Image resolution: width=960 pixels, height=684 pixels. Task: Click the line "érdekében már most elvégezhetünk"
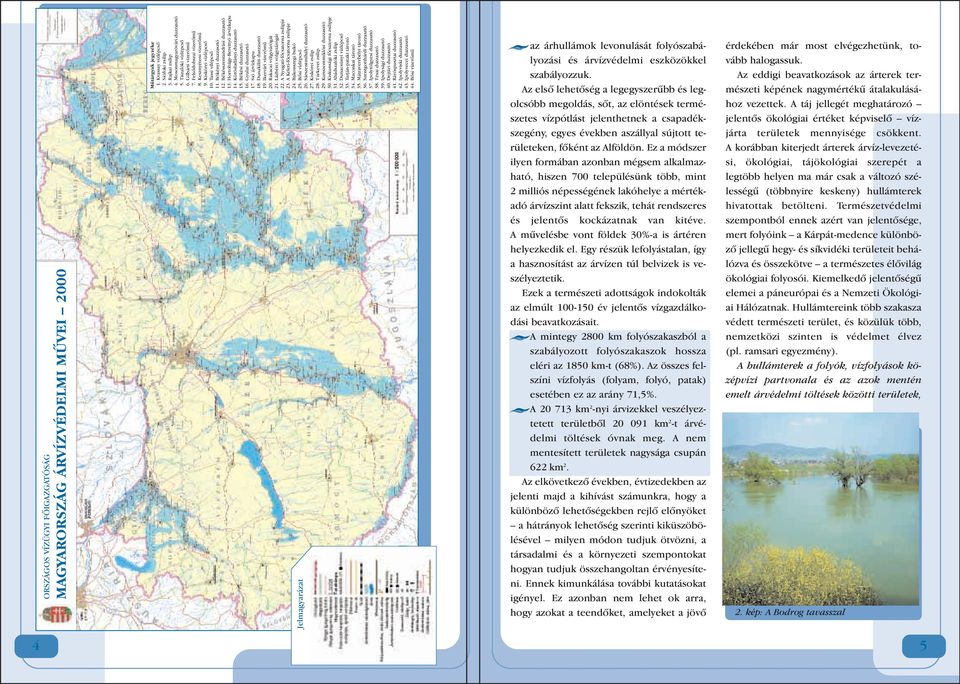pos(823,46)
